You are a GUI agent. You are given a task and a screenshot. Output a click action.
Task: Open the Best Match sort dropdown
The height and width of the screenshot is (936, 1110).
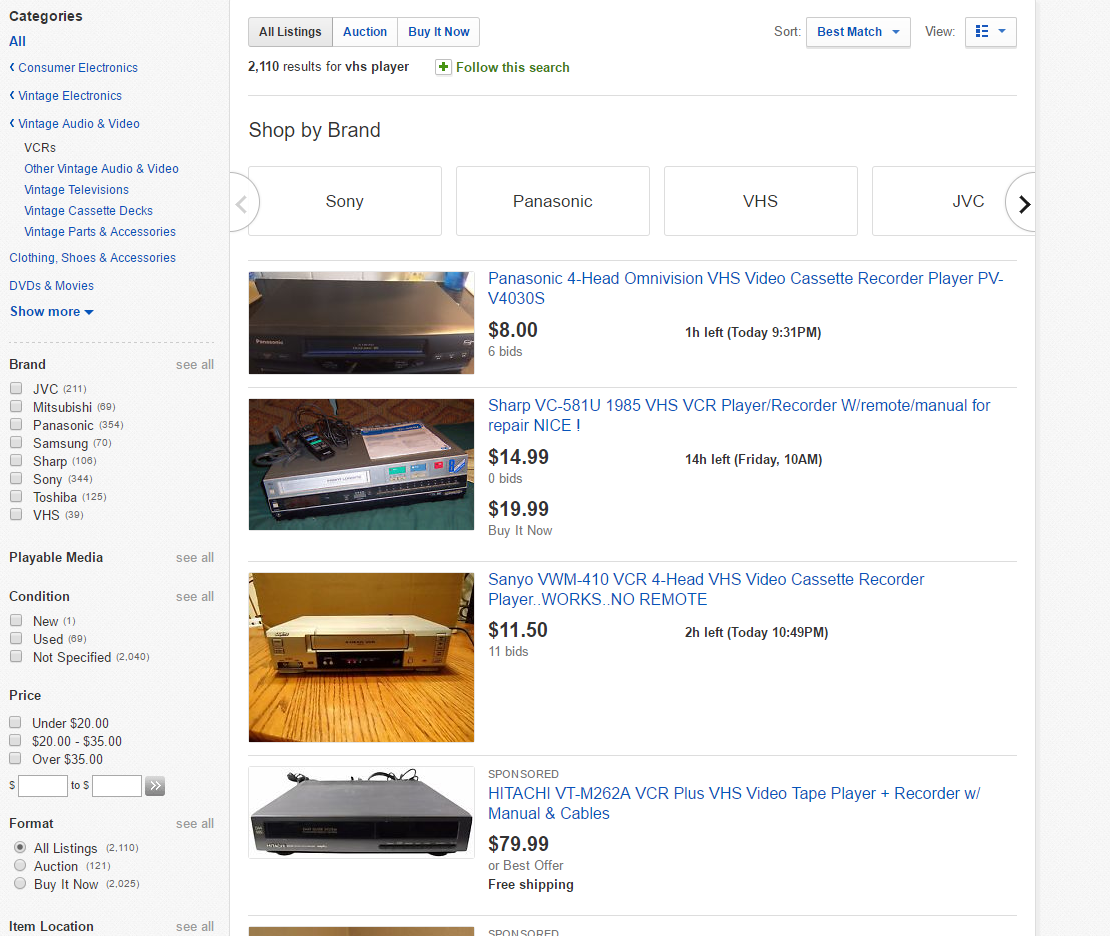click(x=858, y=32)
